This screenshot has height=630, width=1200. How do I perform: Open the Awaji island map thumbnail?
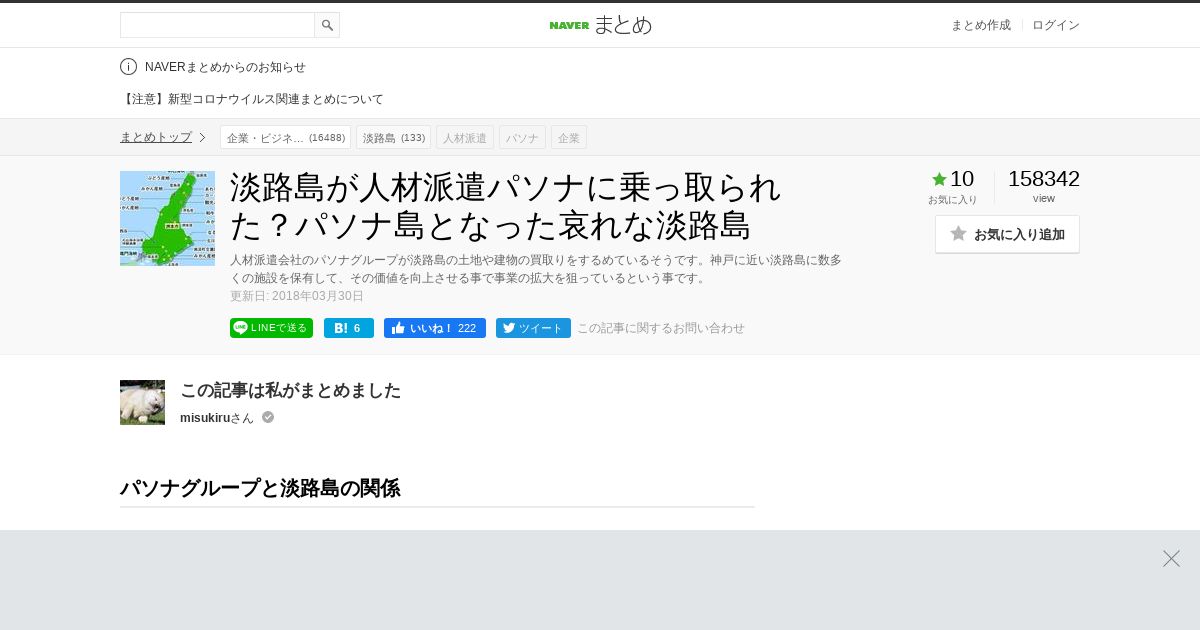(x=167, y=218)
